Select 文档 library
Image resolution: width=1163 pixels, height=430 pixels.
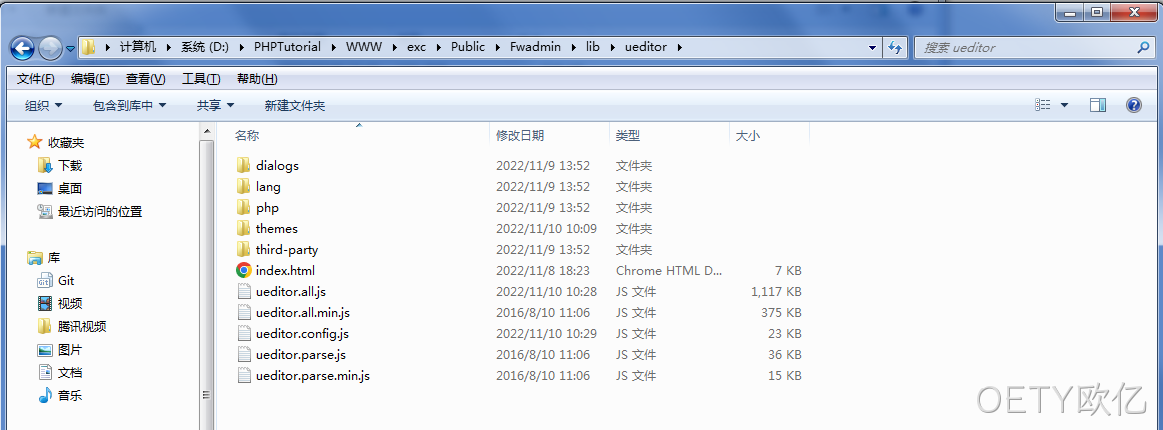tap(70, 372)
